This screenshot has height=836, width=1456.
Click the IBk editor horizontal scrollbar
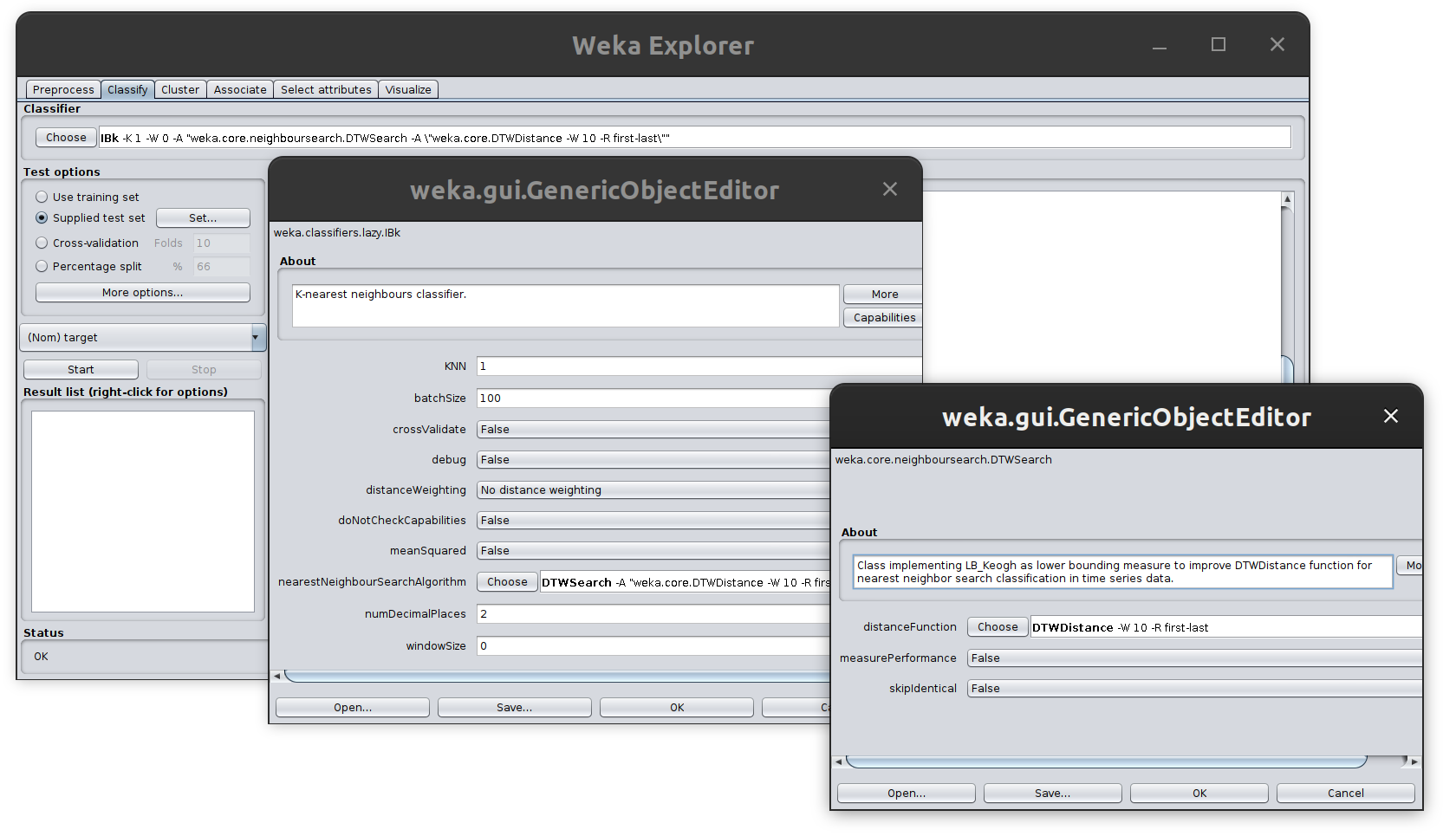click(x=556, y=676)
